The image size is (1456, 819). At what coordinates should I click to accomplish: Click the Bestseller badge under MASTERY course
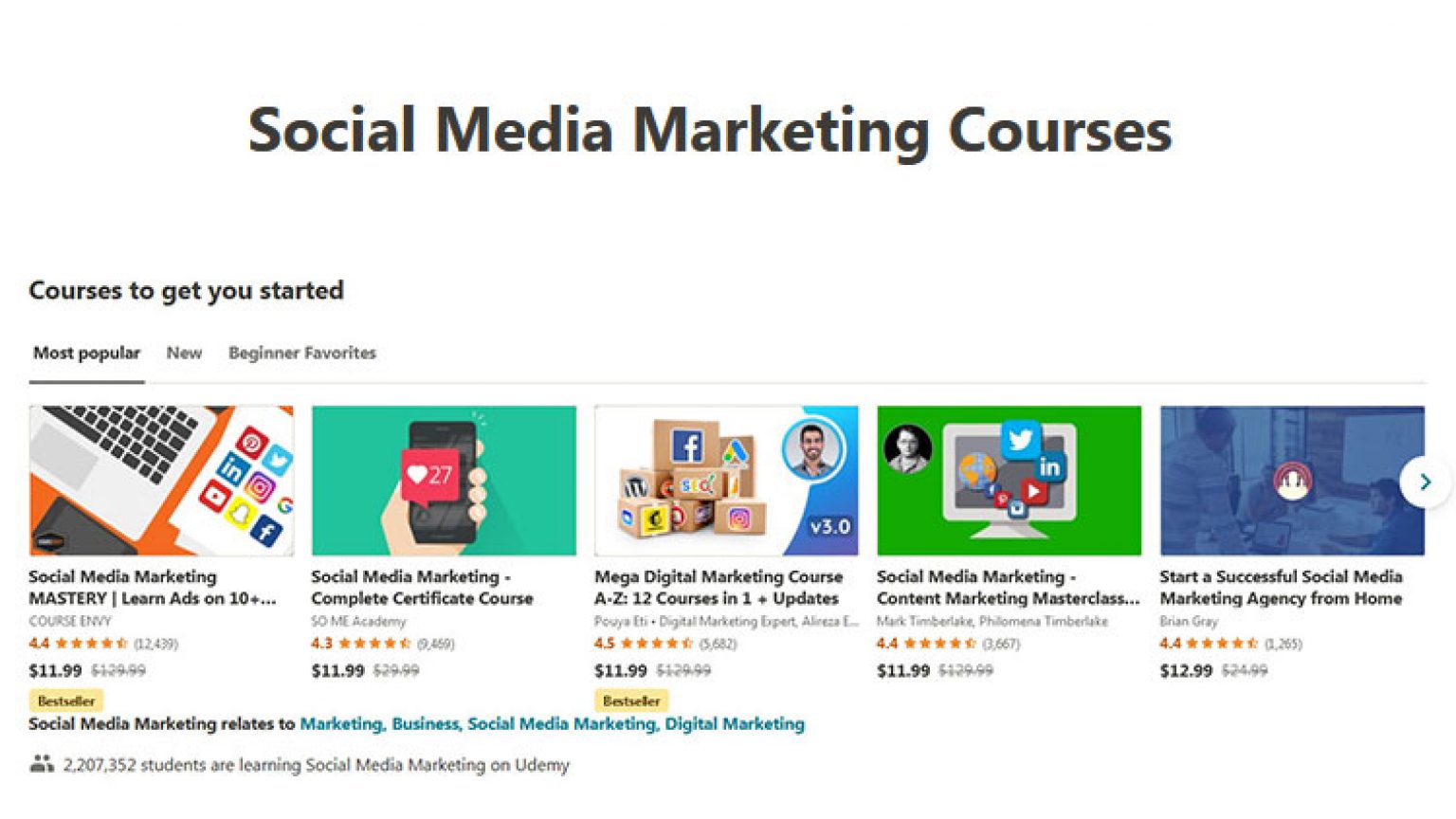(65, 701)
